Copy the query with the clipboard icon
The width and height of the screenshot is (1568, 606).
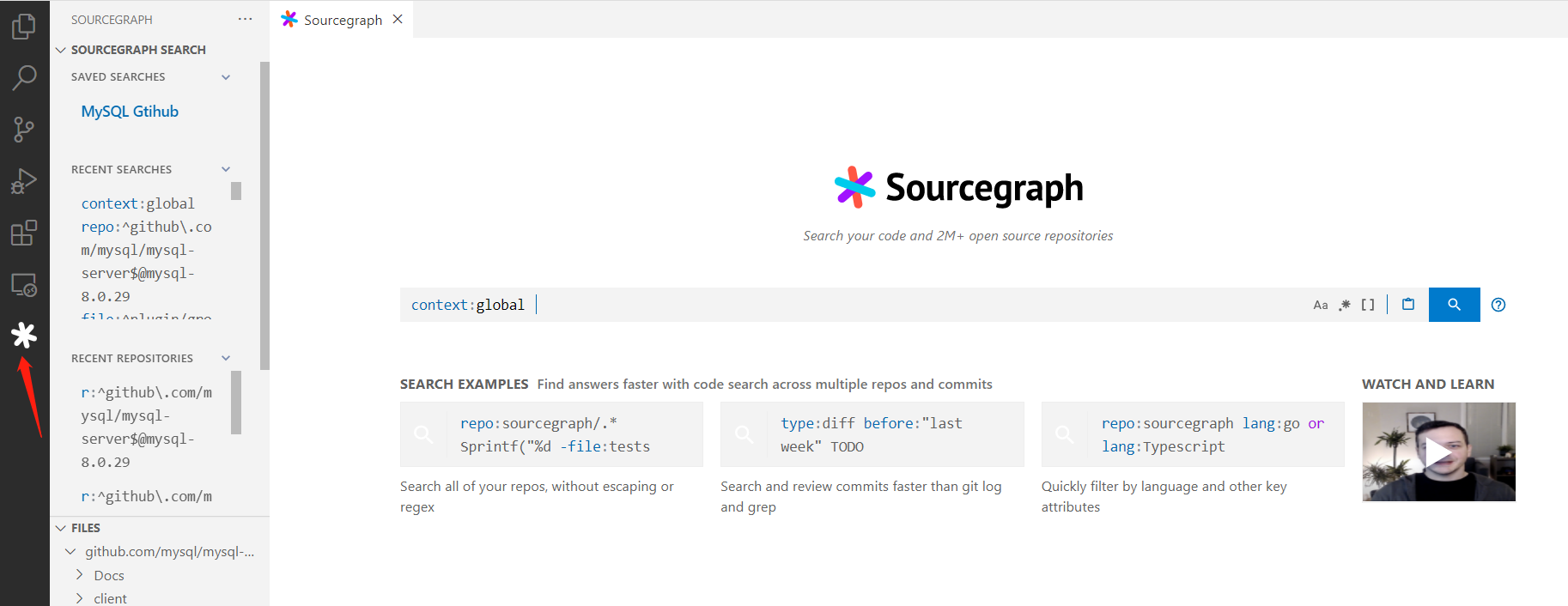click(x=1408, y=304)
